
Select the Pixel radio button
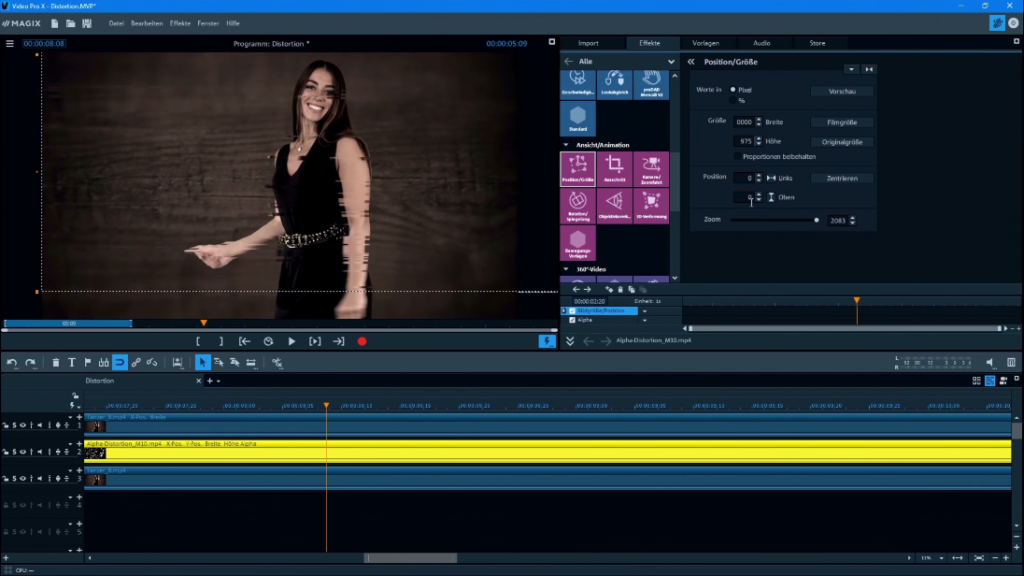[733, 90]
